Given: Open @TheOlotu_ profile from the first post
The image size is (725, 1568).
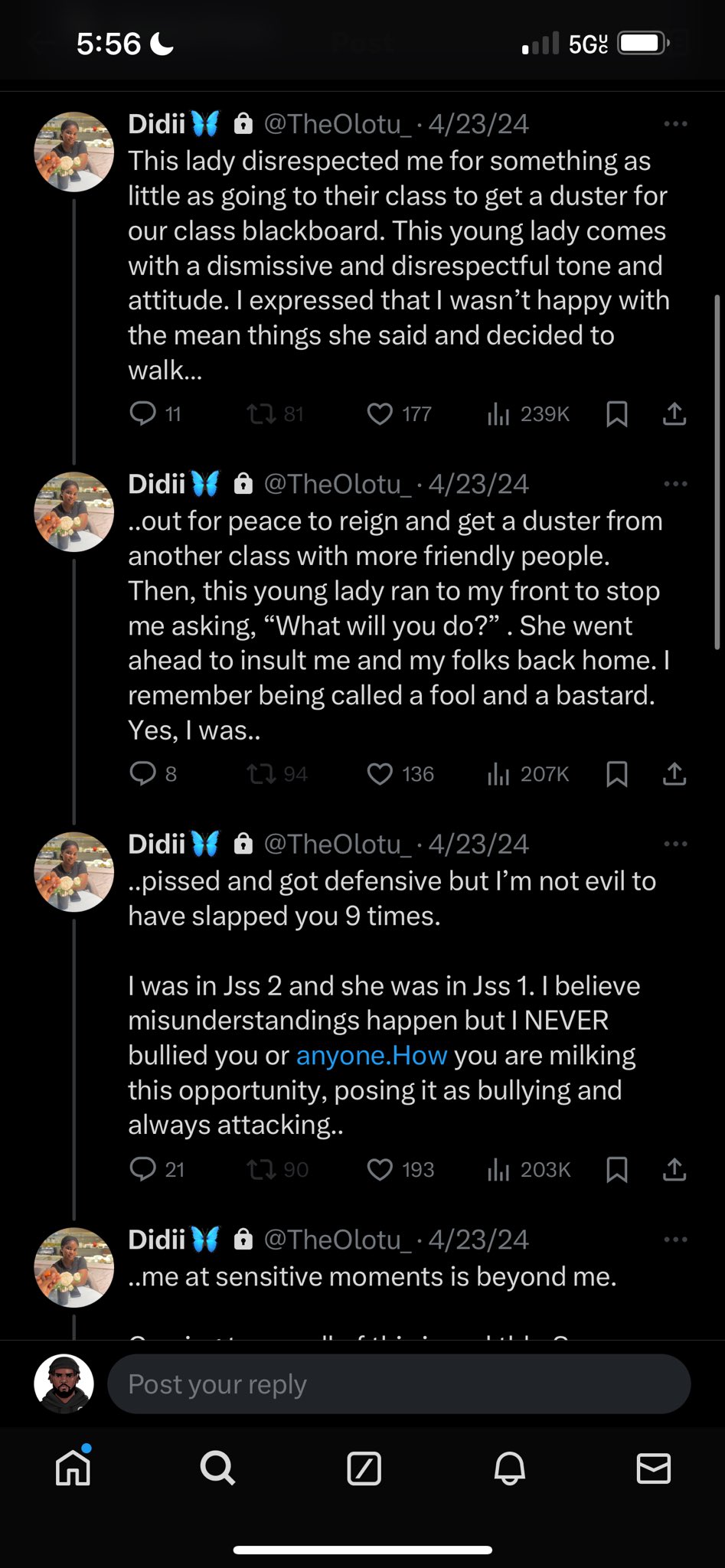Looking at the screenshot, I should pos(337,124).
